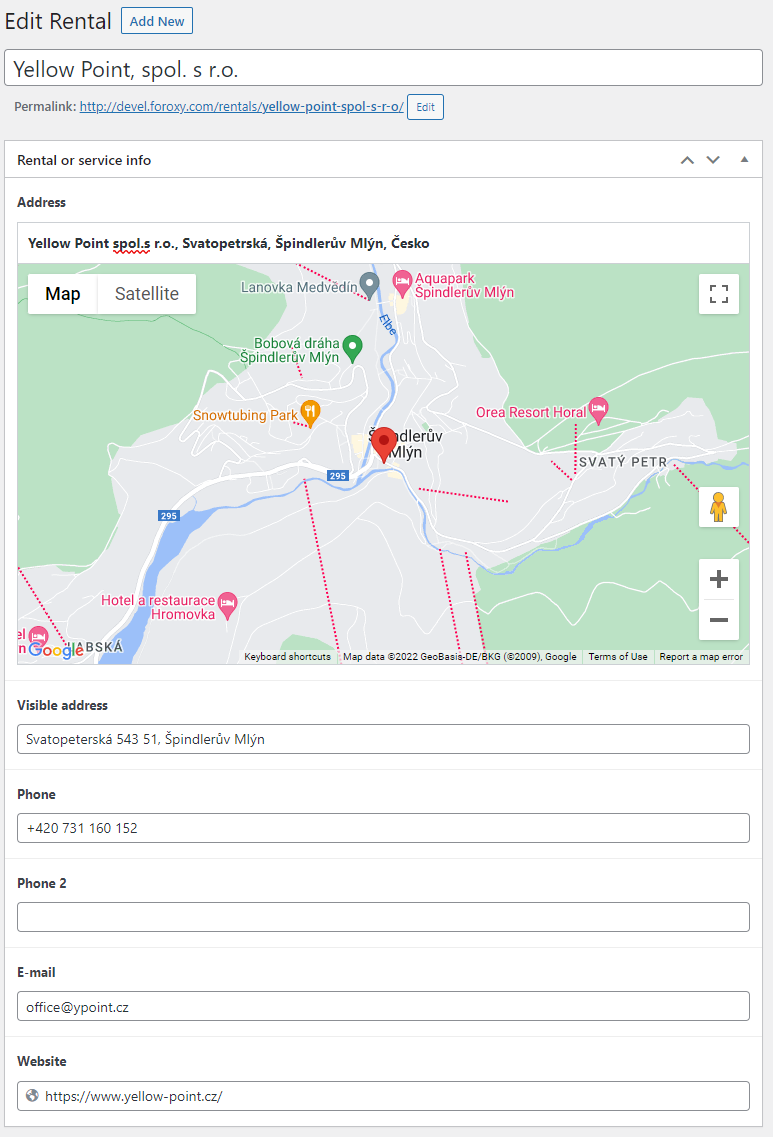
Task: Open Keyboard shortcuts on map
Action: click(x=287, y=656)
